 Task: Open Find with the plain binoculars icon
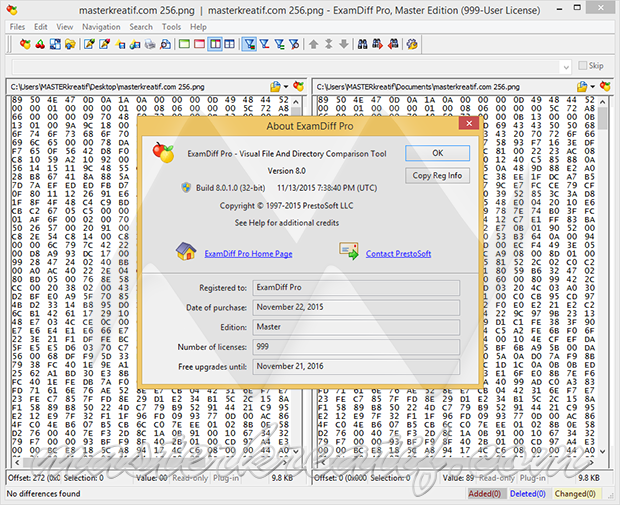point(363,44)
